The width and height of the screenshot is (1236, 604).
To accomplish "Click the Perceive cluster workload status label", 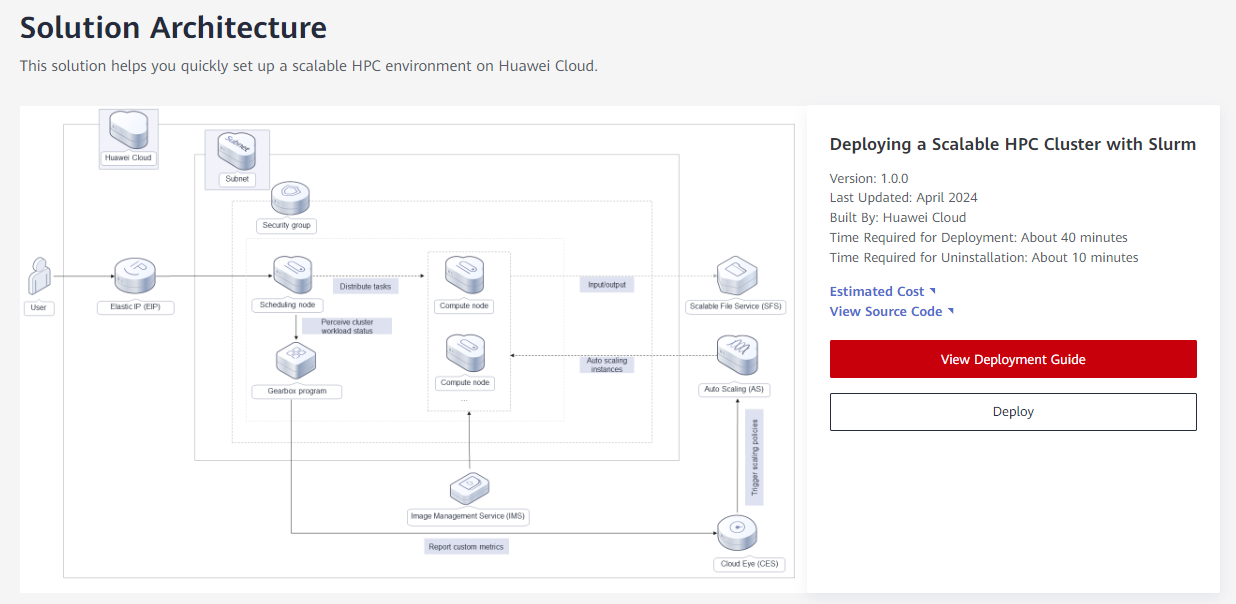I will [x=346, y=326].
